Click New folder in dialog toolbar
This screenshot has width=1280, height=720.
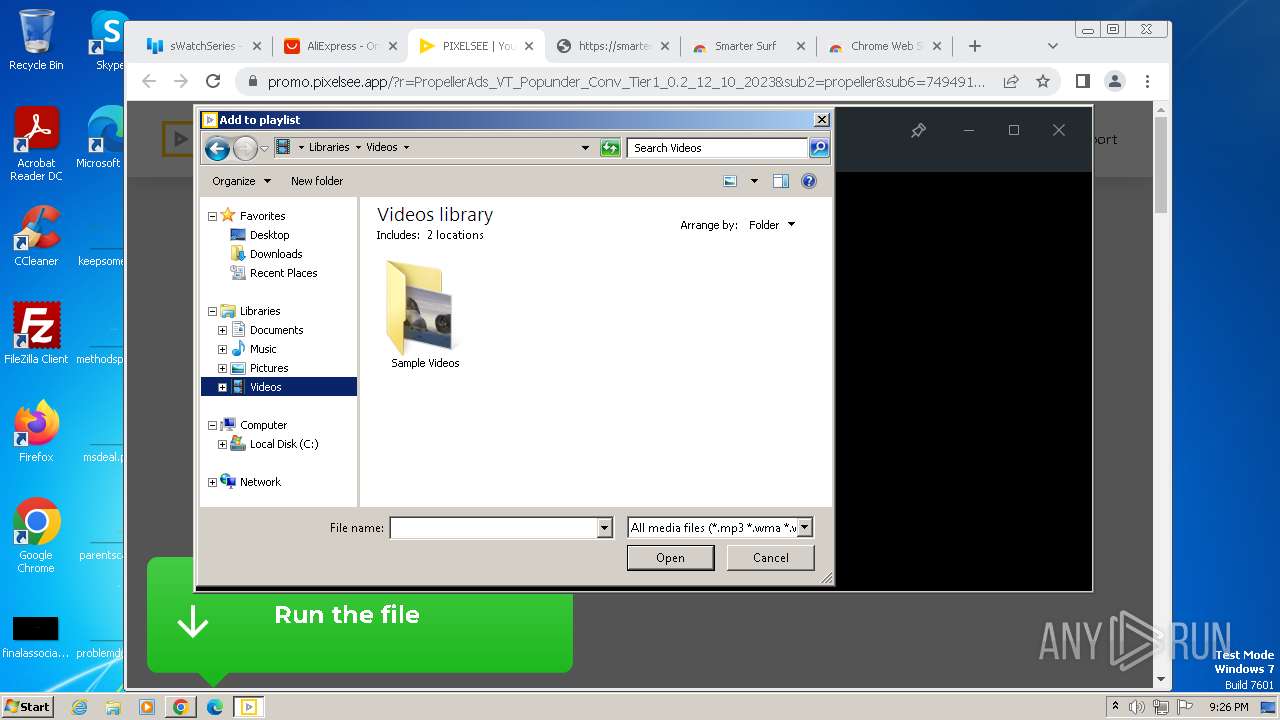pyautogui.click(x=317, y=181)
